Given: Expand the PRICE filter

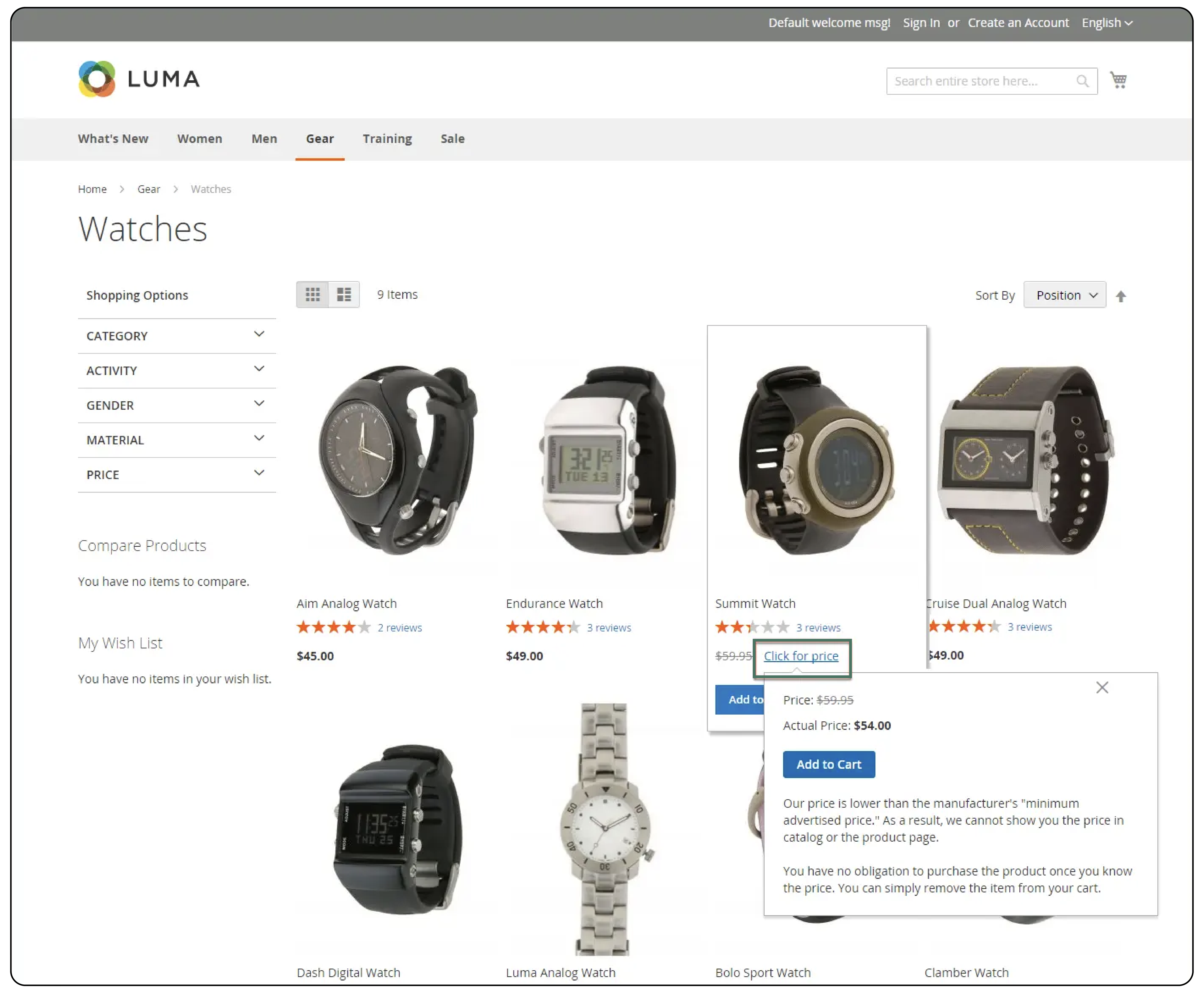Looking at the screenshot, I should (177, 475).
